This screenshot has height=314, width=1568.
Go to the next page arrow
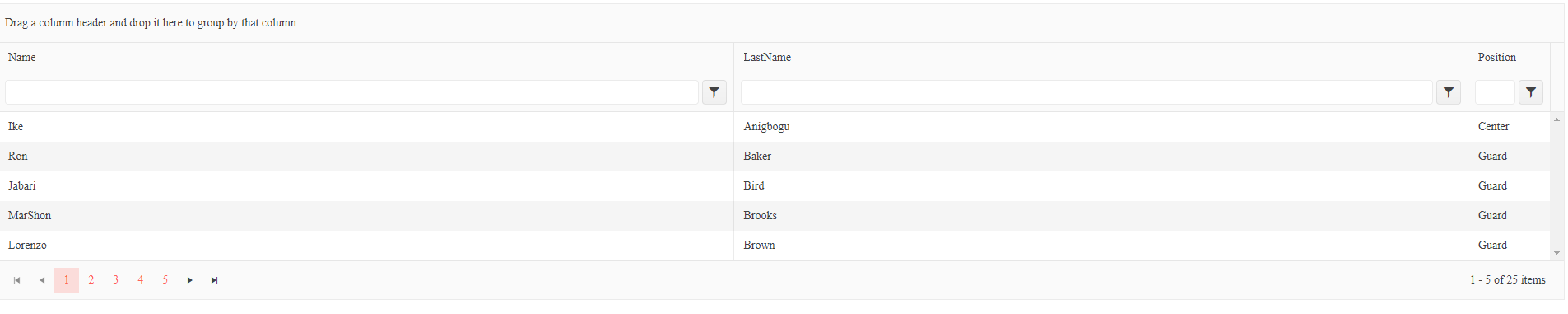tap(190, 280)
